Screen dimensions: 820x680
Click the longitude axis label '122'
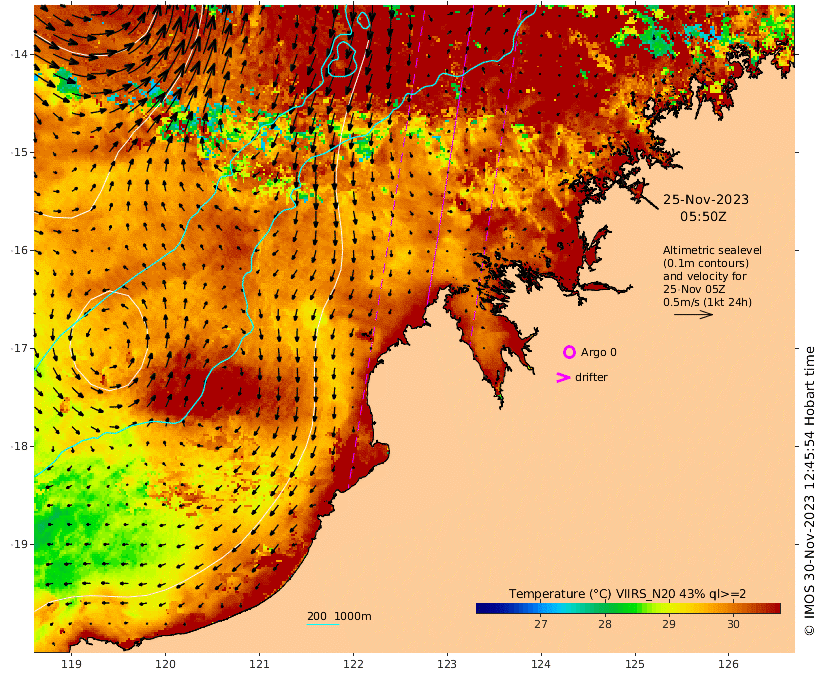click(353, 664)
